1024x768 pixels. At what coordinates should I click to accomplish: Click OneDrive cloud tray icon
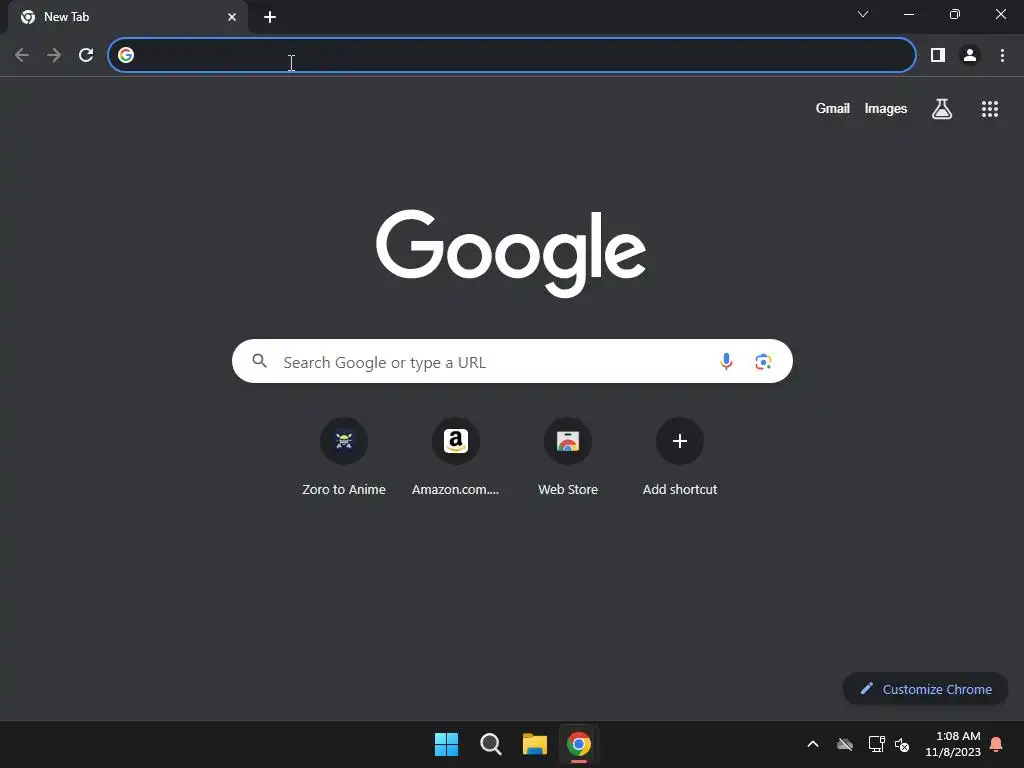coord(844,744)
